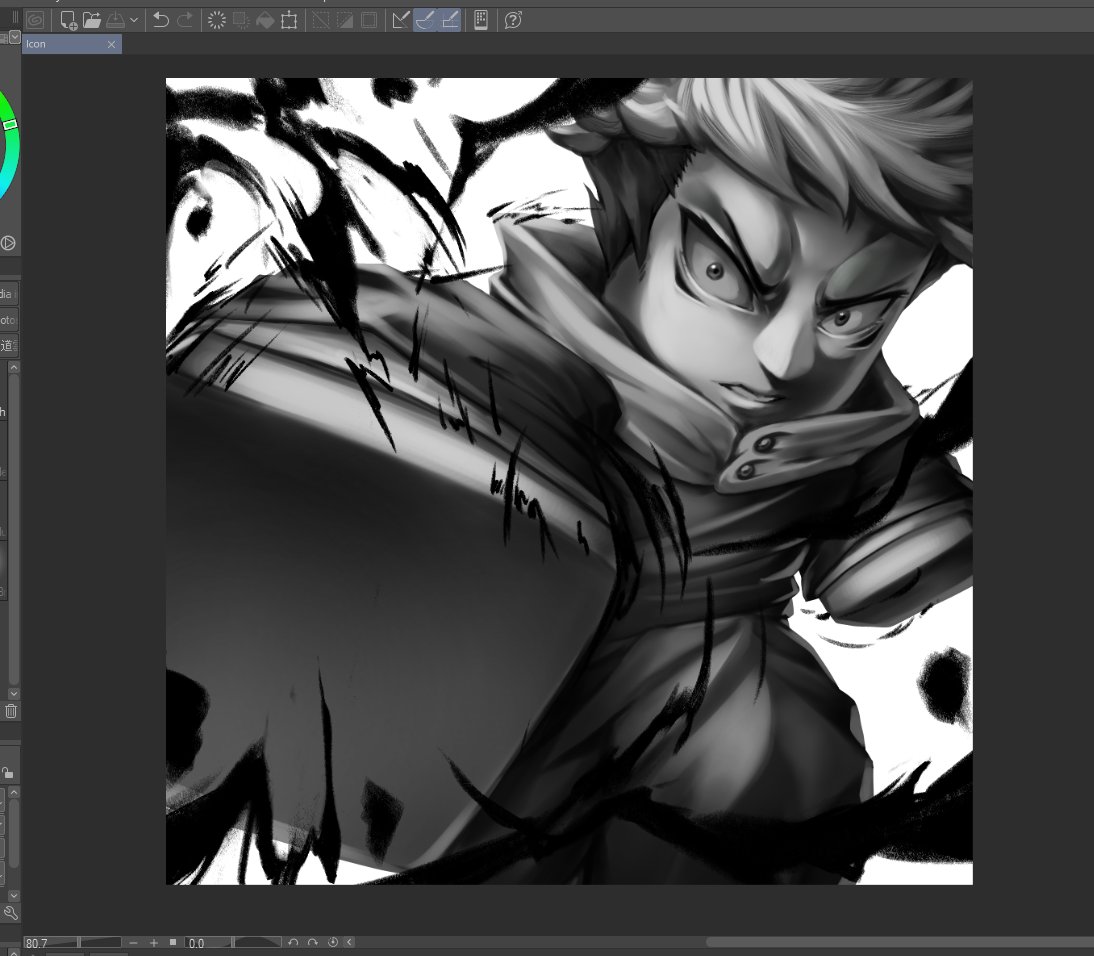The width and height of the screenshot is (1094, 956).
Task: Create a new canvas
Action: (x=68, y=20)
